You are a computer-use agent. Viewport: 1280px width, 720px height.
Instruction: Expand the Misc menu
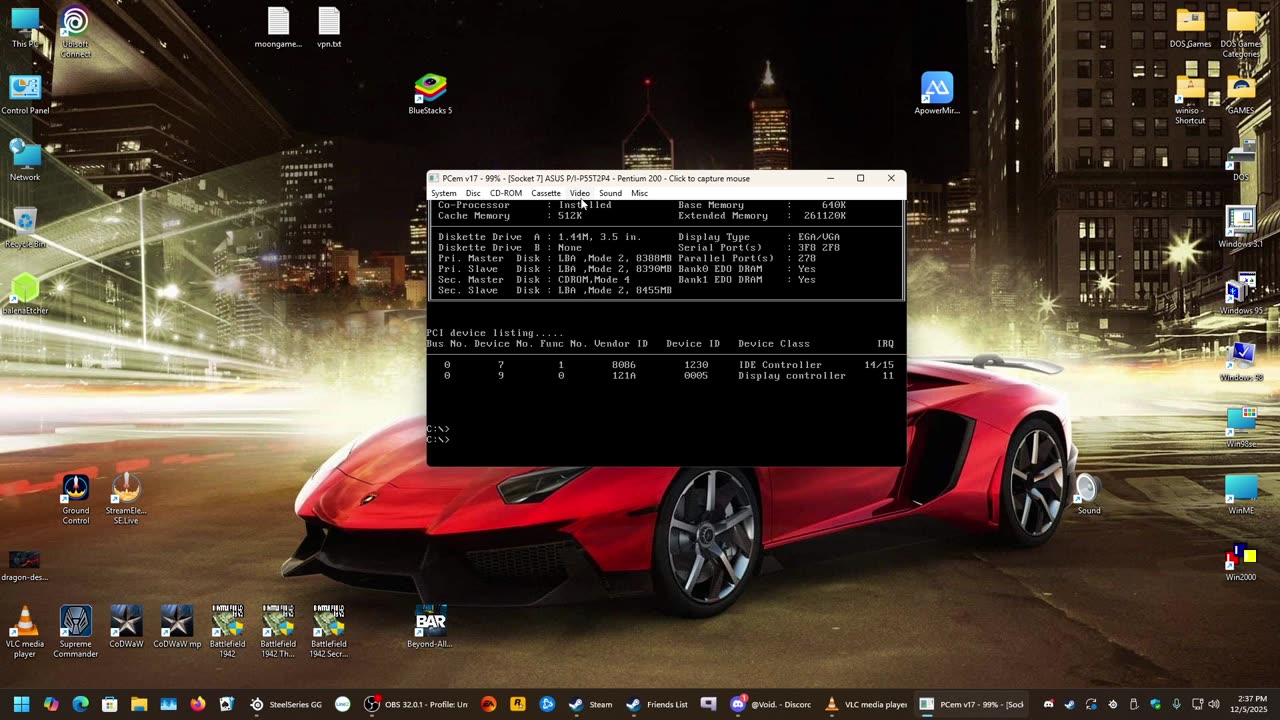tap(639, 193)
